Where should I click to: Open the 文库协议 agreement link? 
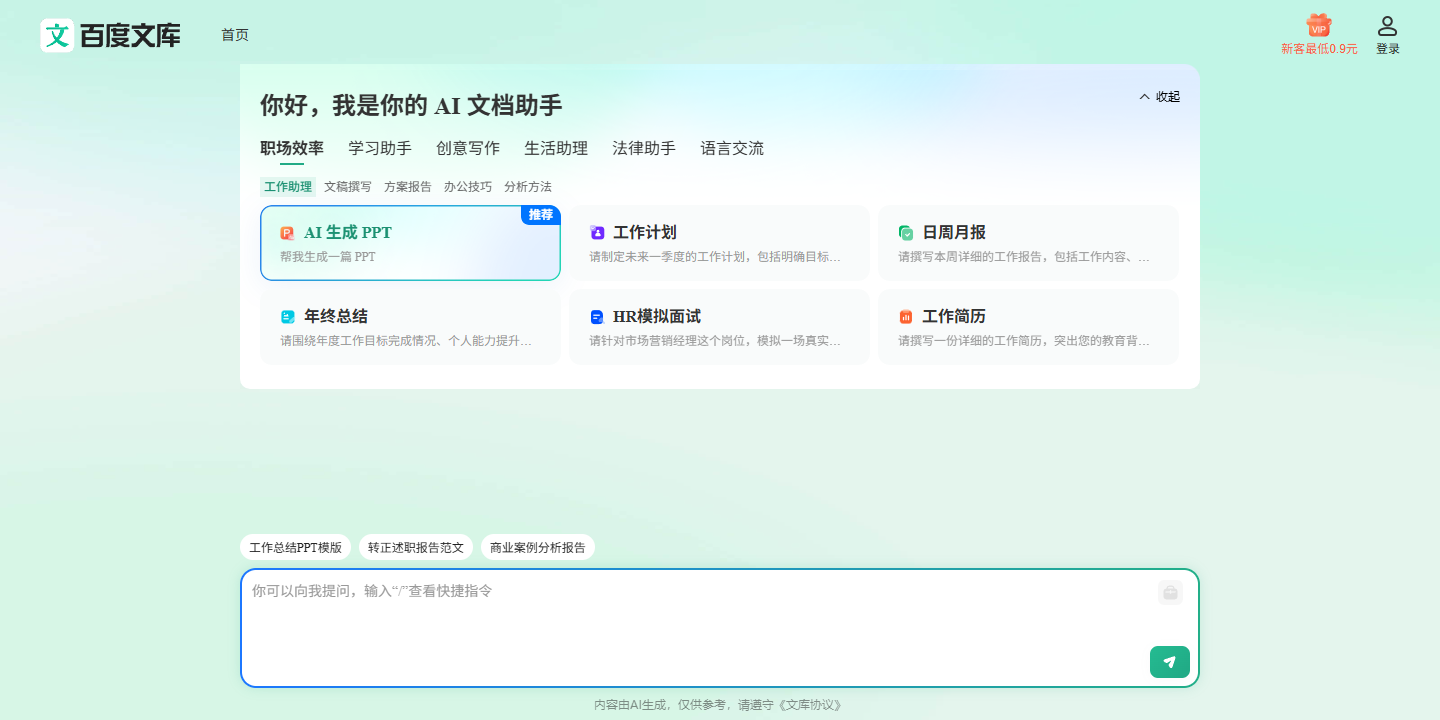pyautogui.click(x=809, y=705)
